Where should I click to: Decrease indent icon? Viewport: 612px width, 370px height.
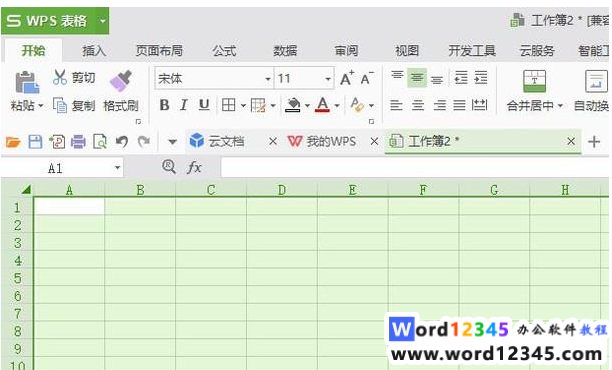click(461, 78)
